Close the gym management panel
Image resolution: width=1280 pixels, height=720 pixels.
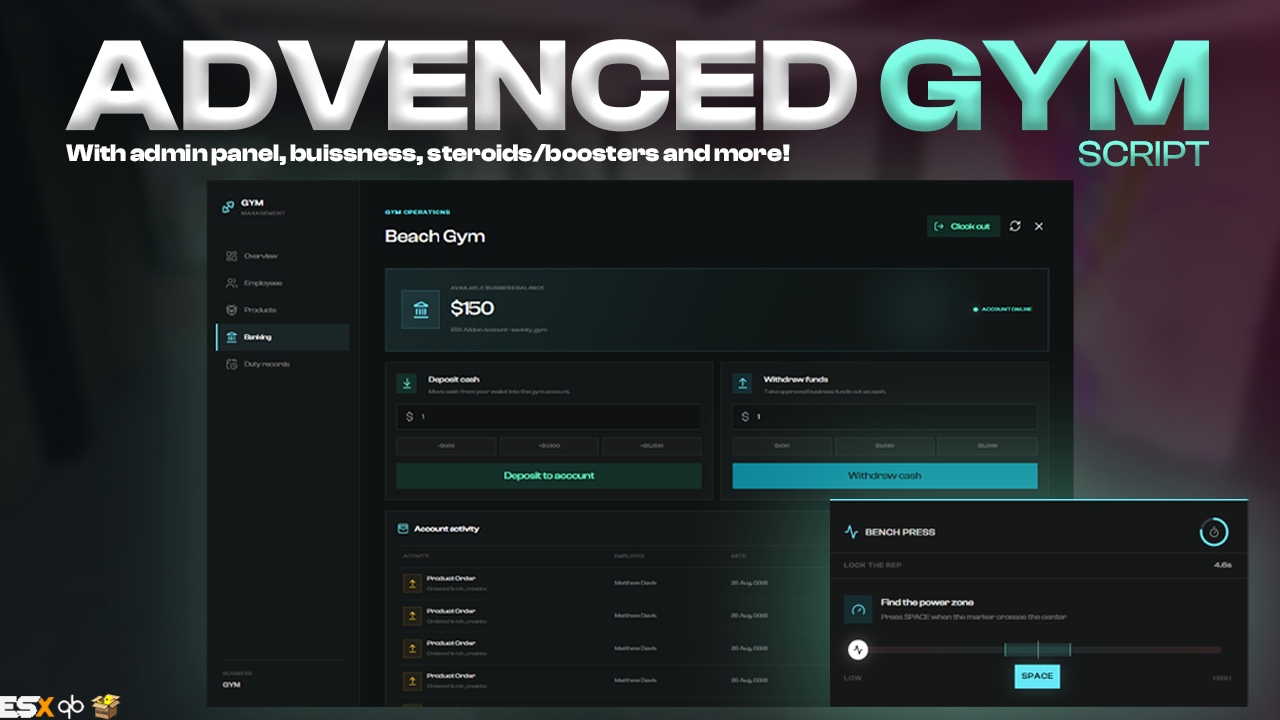[x=1039, y=226]
